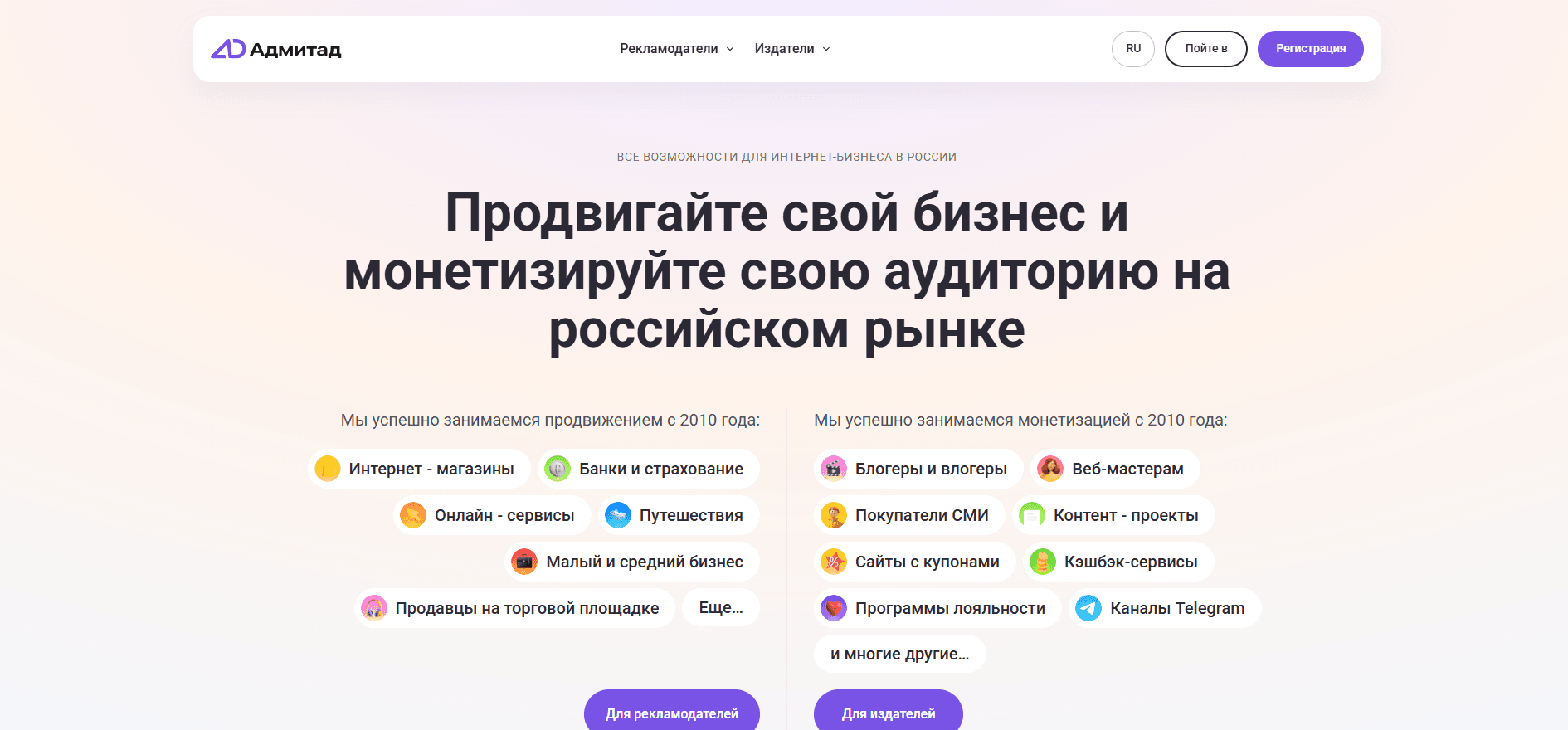Expand the Издатели dropdown chevron
Image resolution: width=1568 pixels, height=730 pixels.
tap(826, 49)
